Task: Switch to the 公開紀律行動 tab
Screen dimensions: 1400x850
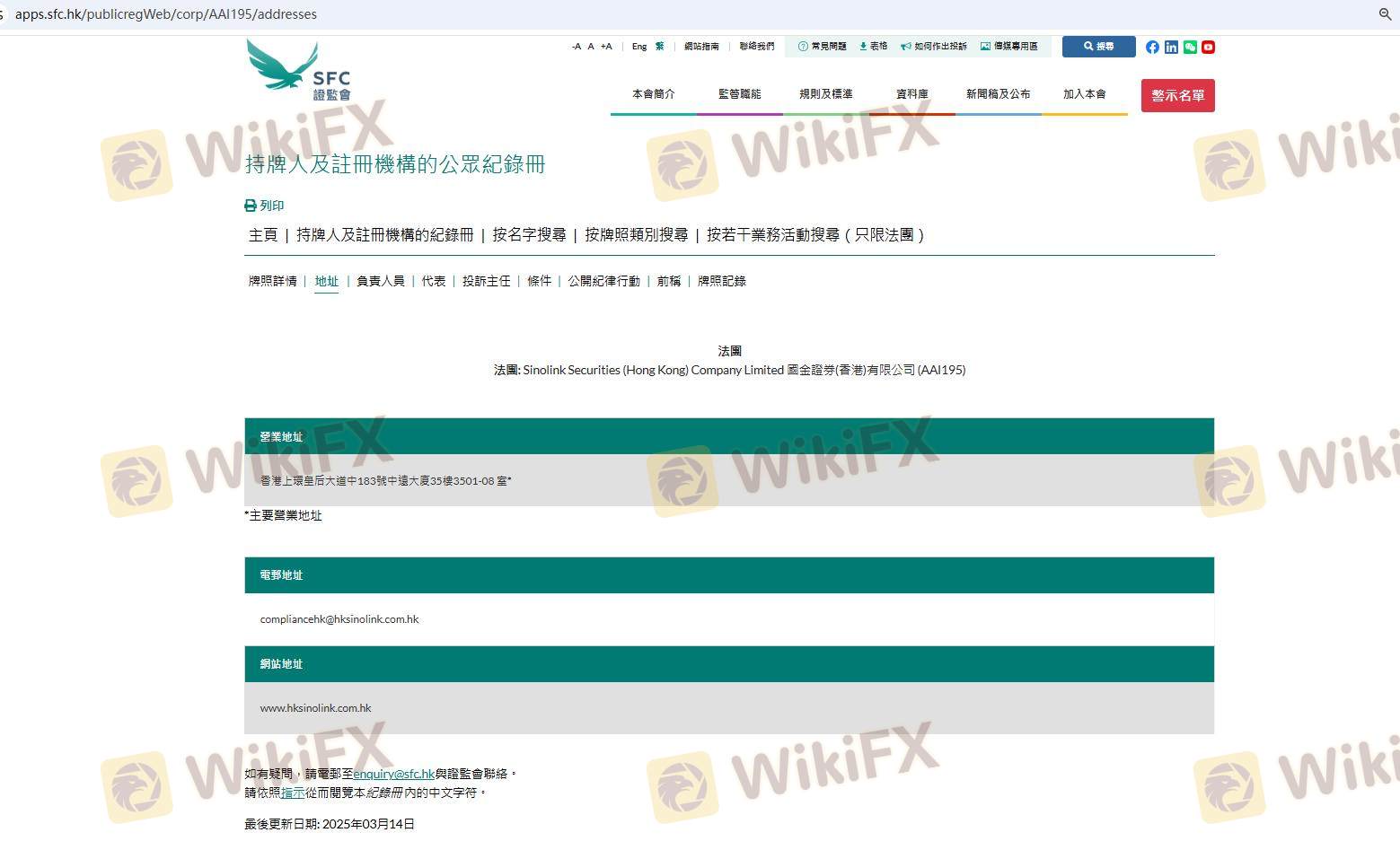Action: tap(604, 281)
